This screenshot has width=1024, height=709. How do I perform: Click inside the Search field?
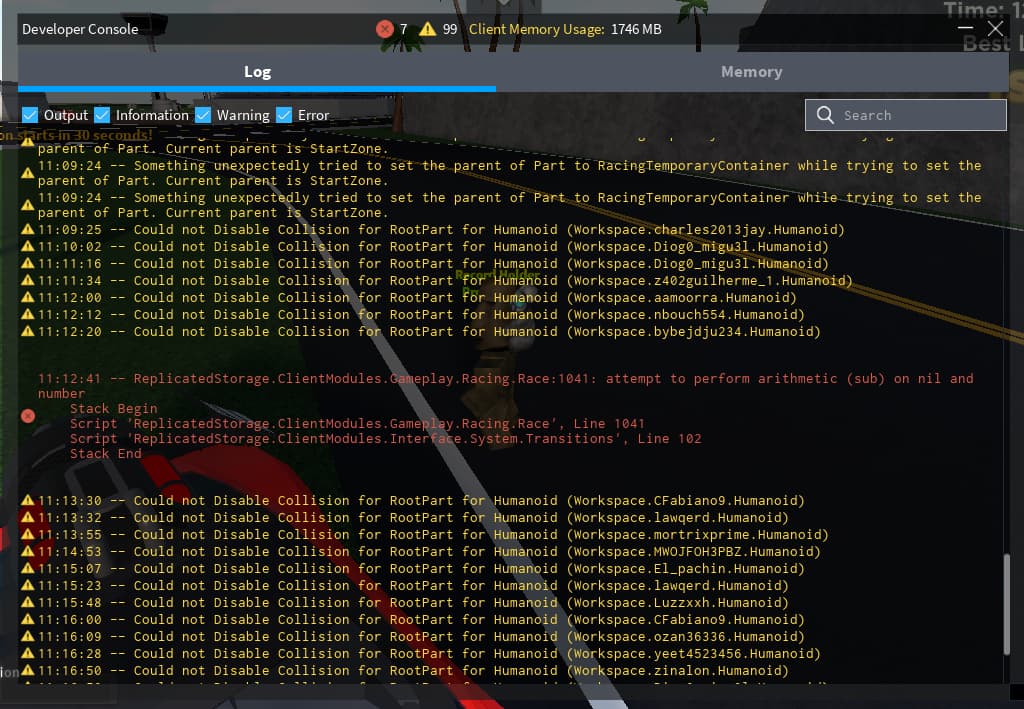pyautogui.click(x=905, y=115)
